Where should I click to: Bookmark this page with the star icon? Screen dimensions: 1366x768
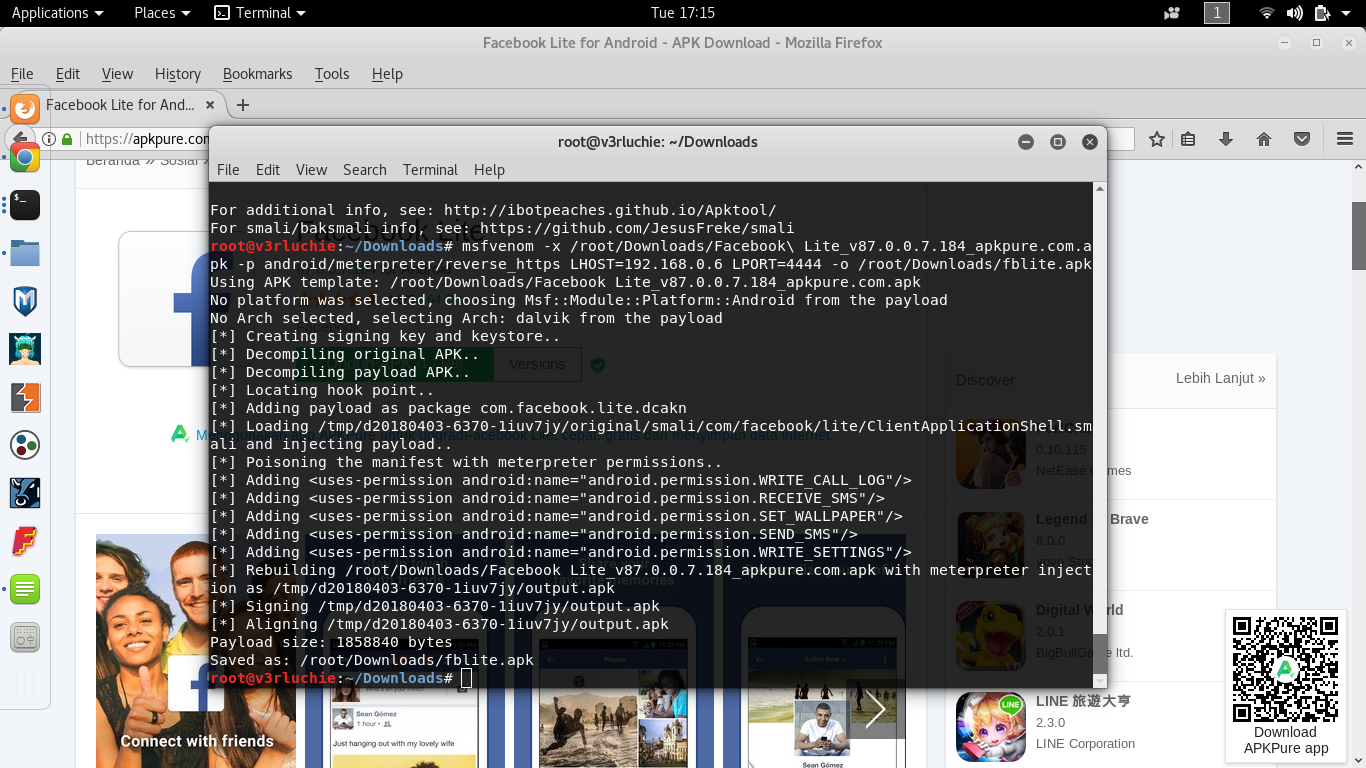pos(1157,139)
